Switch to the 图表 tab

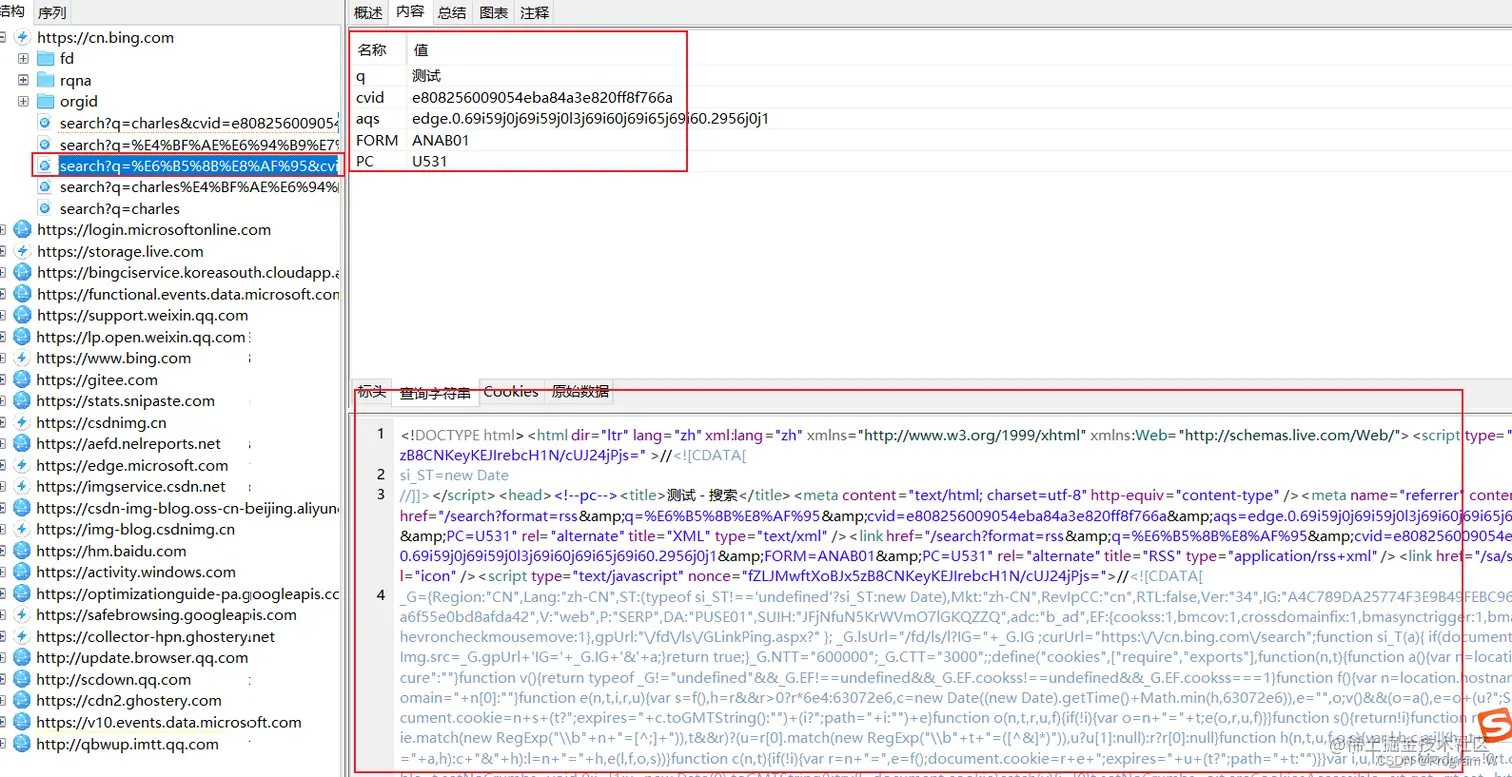click(494, 12)
